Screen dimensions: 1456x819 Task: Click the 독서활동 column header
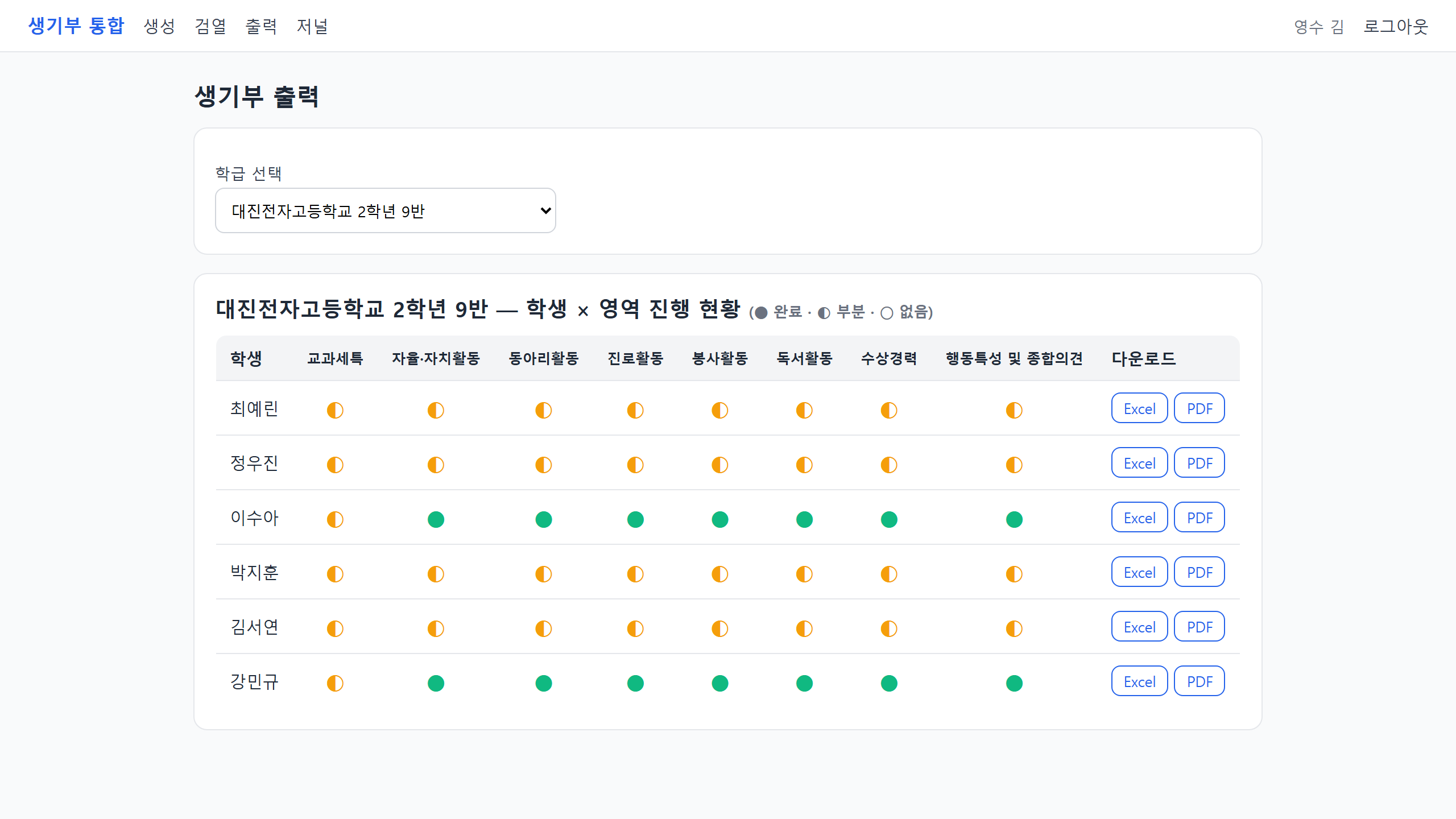pos(804,358)
